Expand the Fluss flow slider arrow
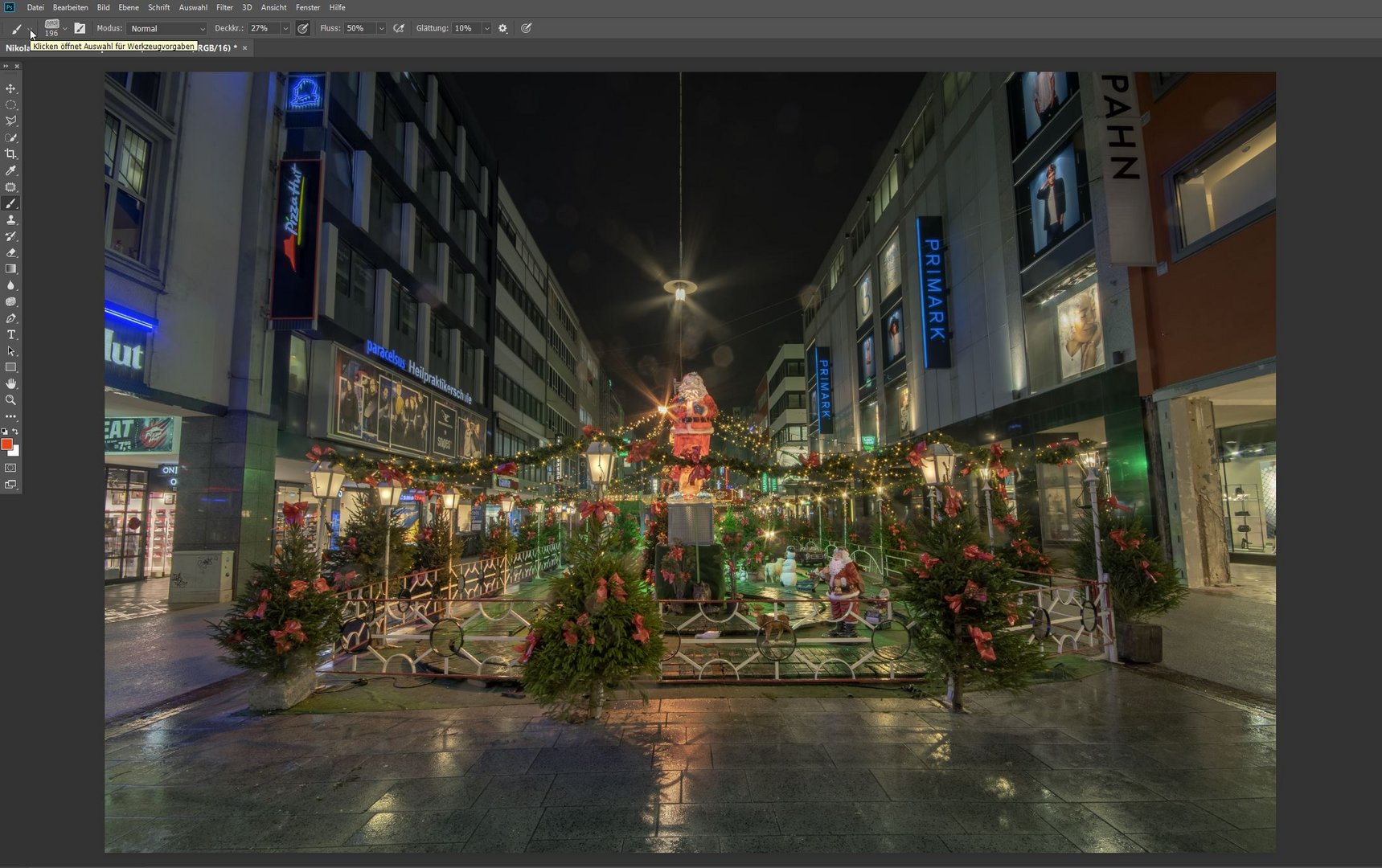The width and height of the screenshot is (1382, 868). (x=381, y=28)
